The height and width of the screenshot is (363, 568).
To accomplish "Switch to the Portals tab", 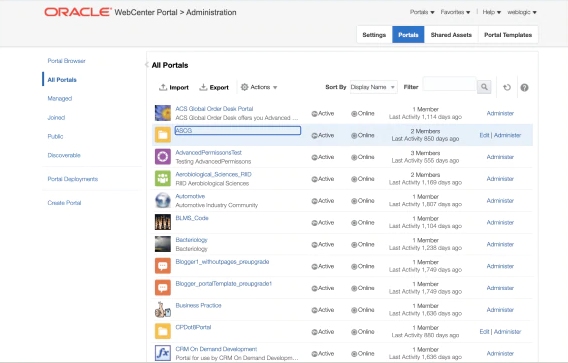I will click(x=408, y=35).
